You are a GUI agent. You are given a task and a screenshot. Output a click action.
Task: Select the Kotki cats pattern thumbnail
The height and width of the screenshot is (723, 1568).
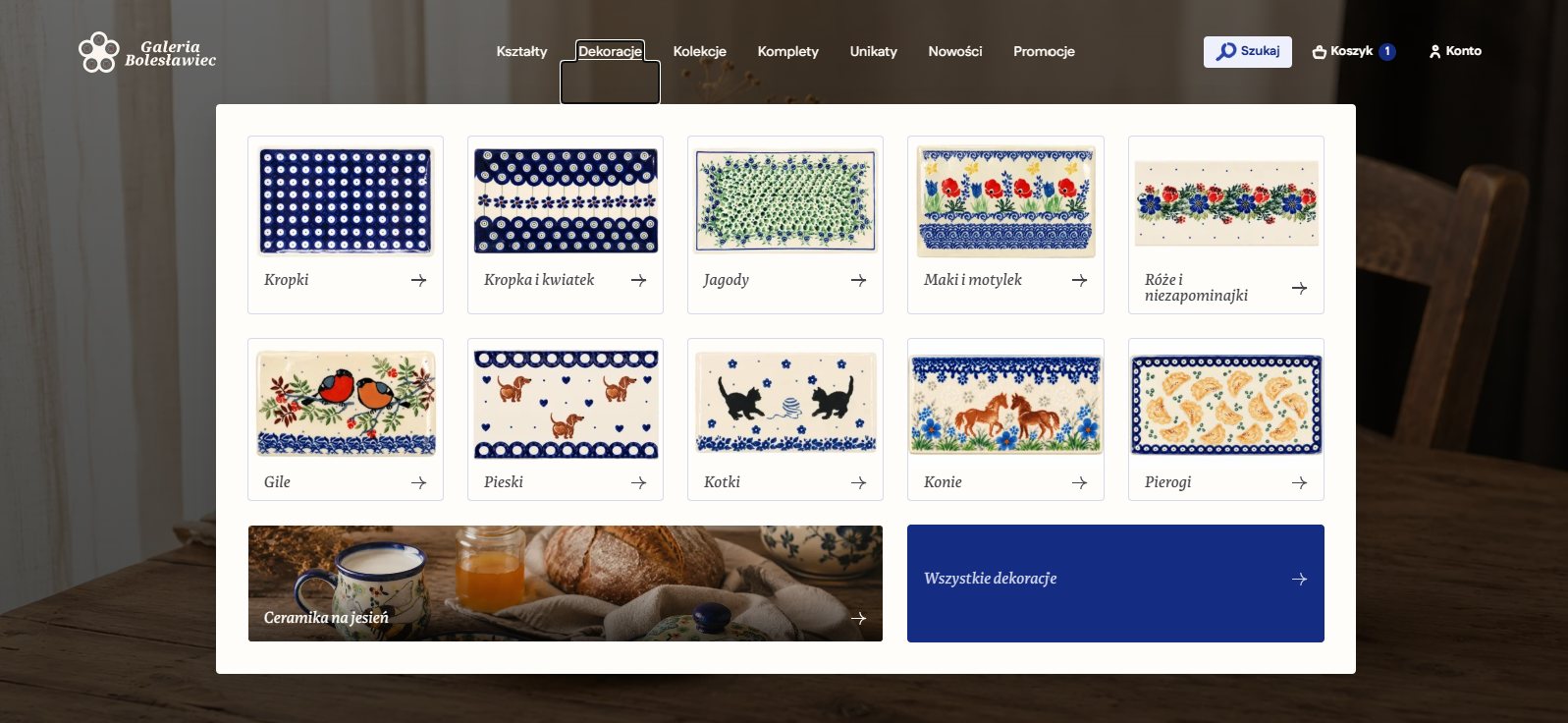(785, 403)
